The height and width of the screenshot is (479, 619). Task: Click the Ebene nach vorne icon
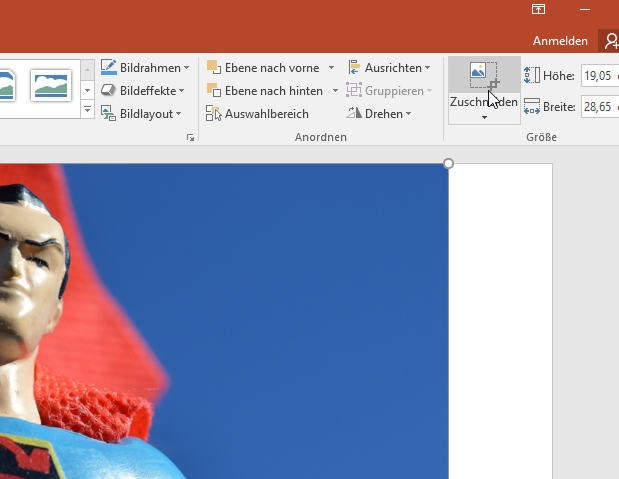(214, 67)
